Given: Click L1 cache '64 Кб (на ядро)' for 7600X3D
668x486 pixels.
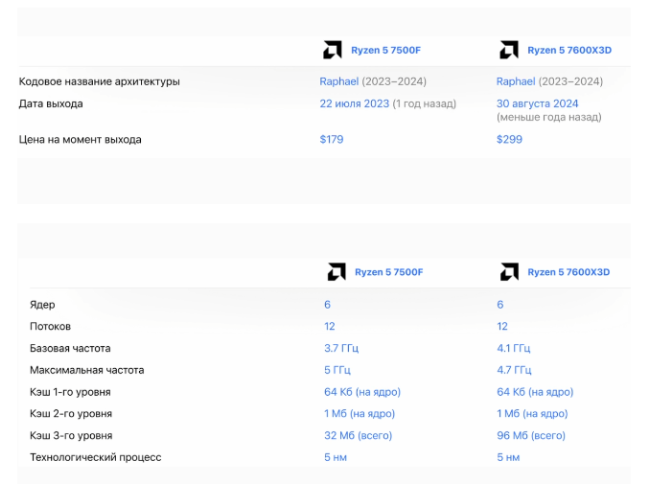Looking at the screenshot, I should tap(535, 392).
